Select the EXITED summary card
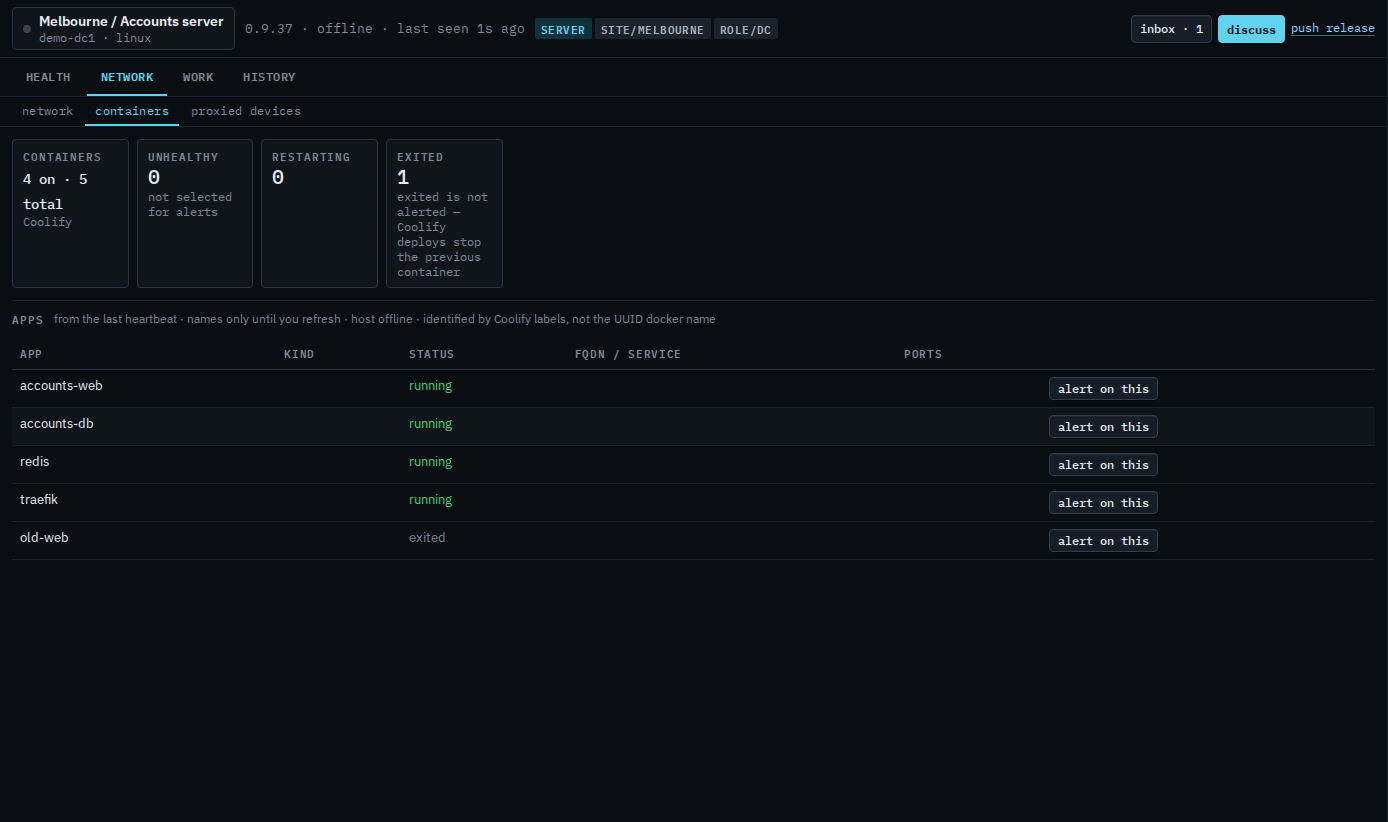1388x822 pixels. [x=444, y=213]
